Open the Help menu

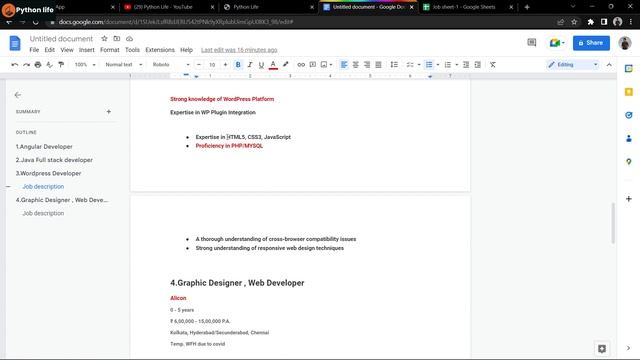187,50
